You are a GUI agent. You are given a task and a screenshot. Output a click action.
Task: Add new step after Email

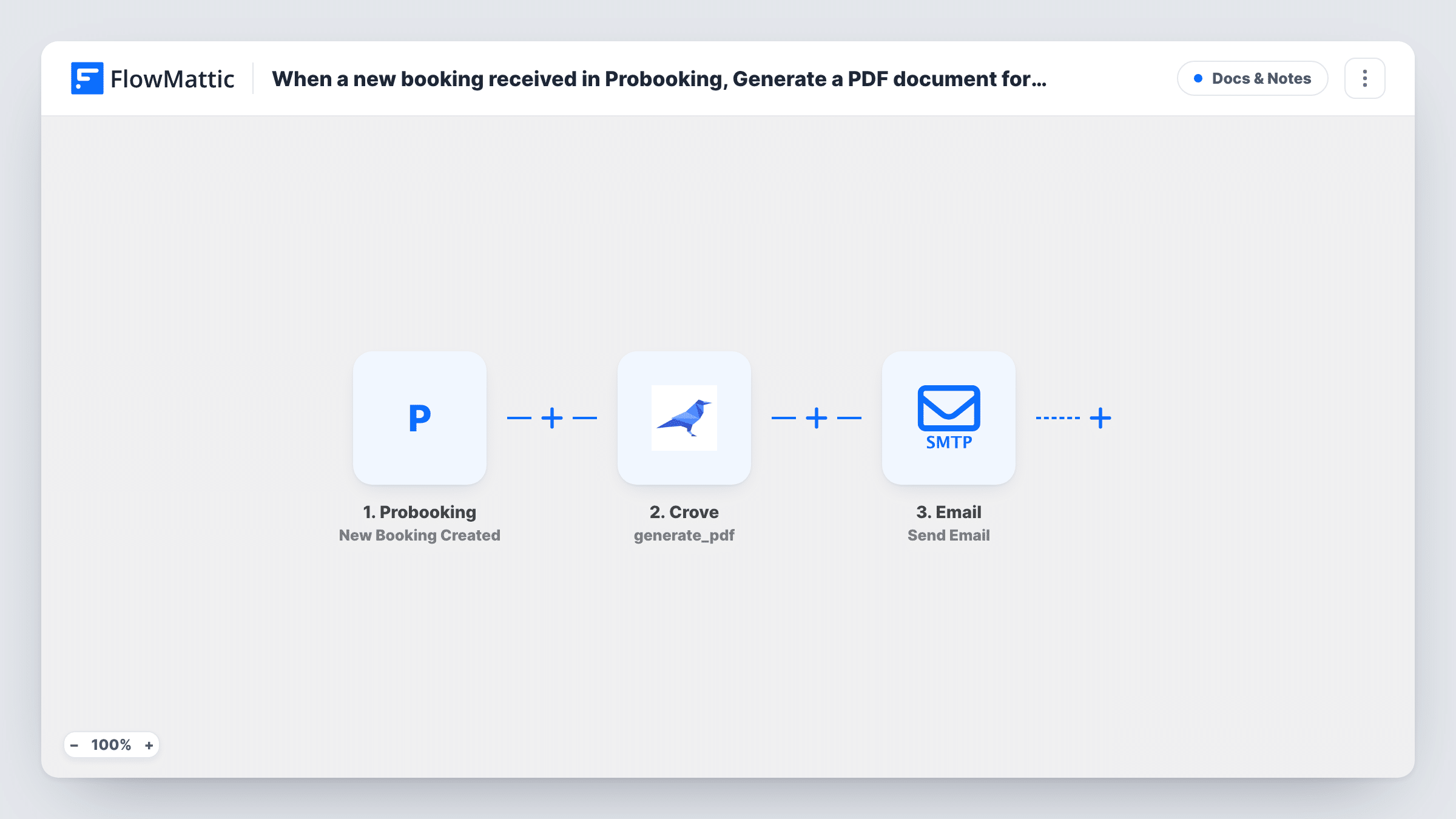pos(1100,418)
